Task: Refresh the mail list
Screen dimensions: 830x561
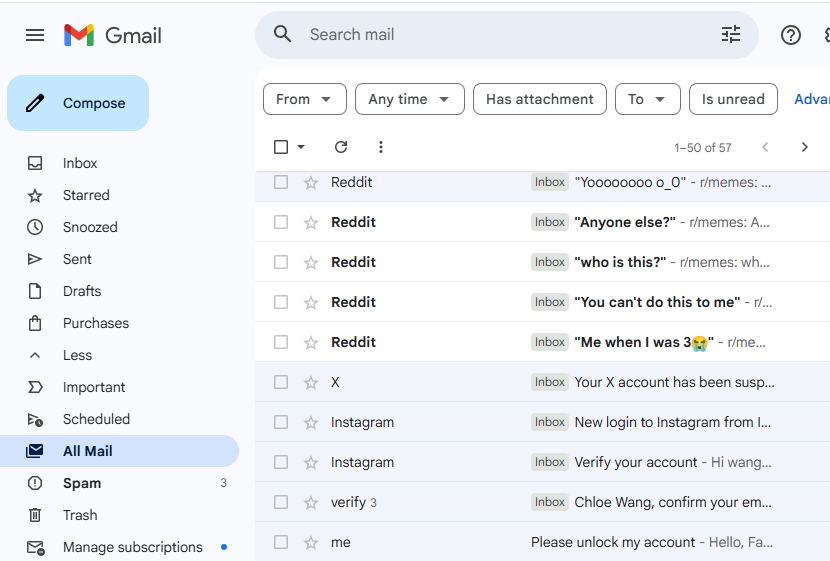Action: coord(341,147)
